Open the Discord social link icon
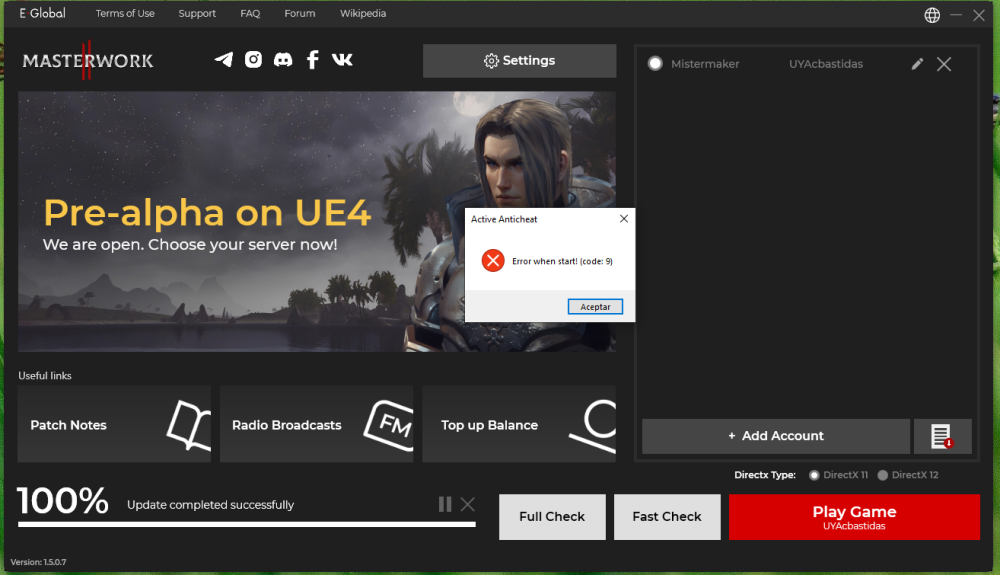1000x575 pixels. pyautogui.click(x=283, y=60)
